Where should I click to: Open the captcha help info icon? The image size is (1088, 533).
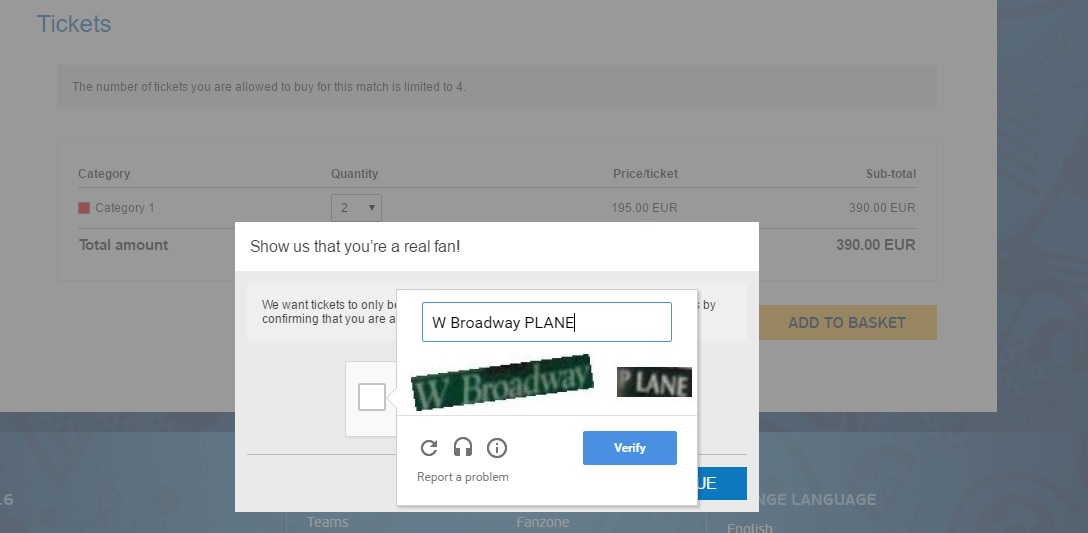click(497, 448)
